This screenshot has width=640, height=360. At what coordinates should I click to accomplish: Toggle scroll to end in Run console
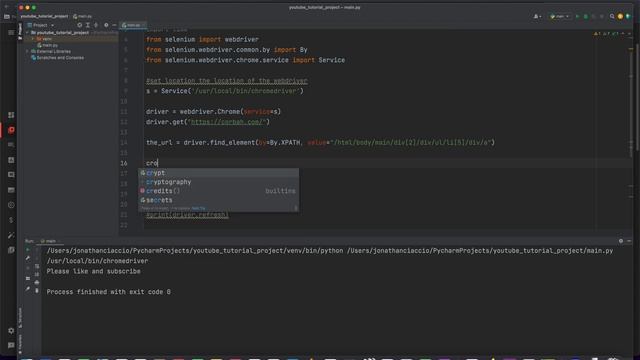tap(37, 274)
